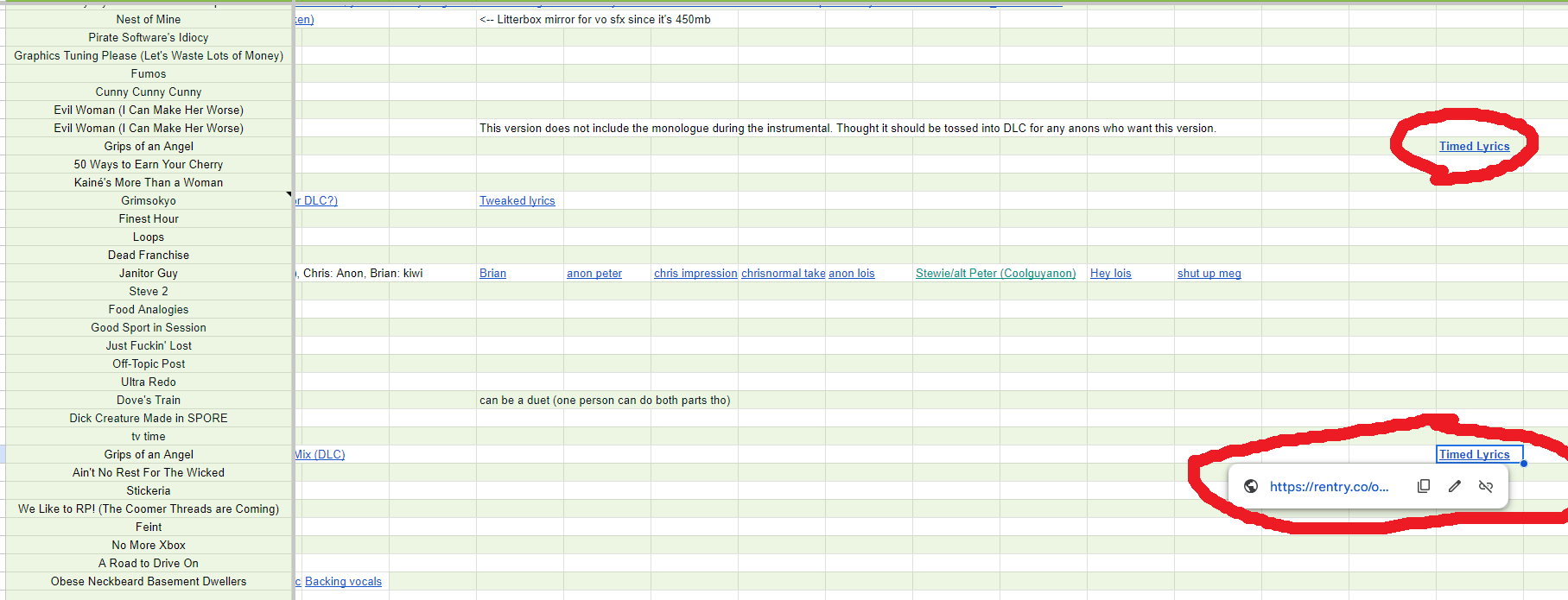
Task: Open the anon peter link
Action: pos(594,273)
